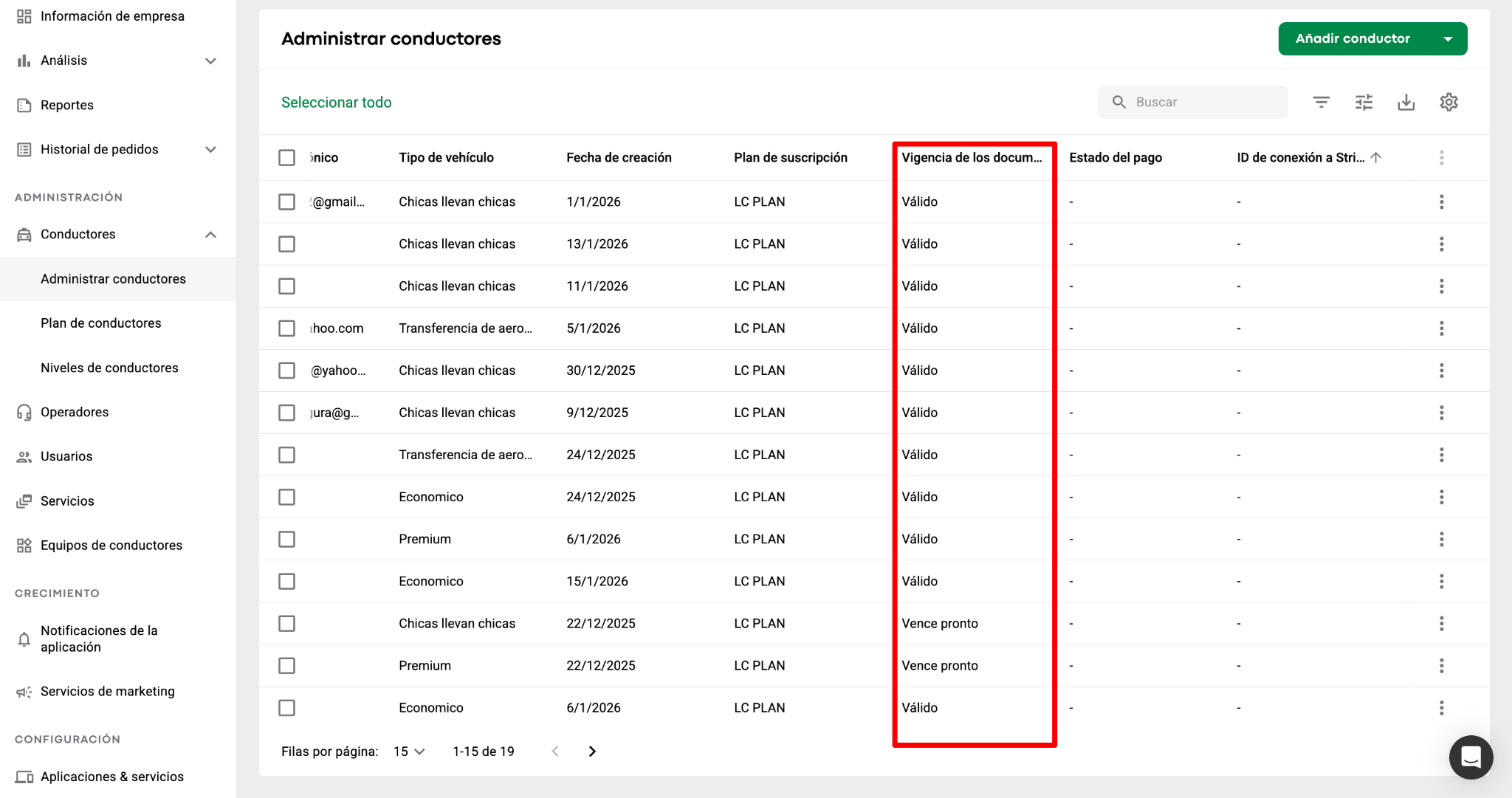The image size is (1512, 798).
Task: Open table settings gear icon
Action: [x=1449, y=102]
